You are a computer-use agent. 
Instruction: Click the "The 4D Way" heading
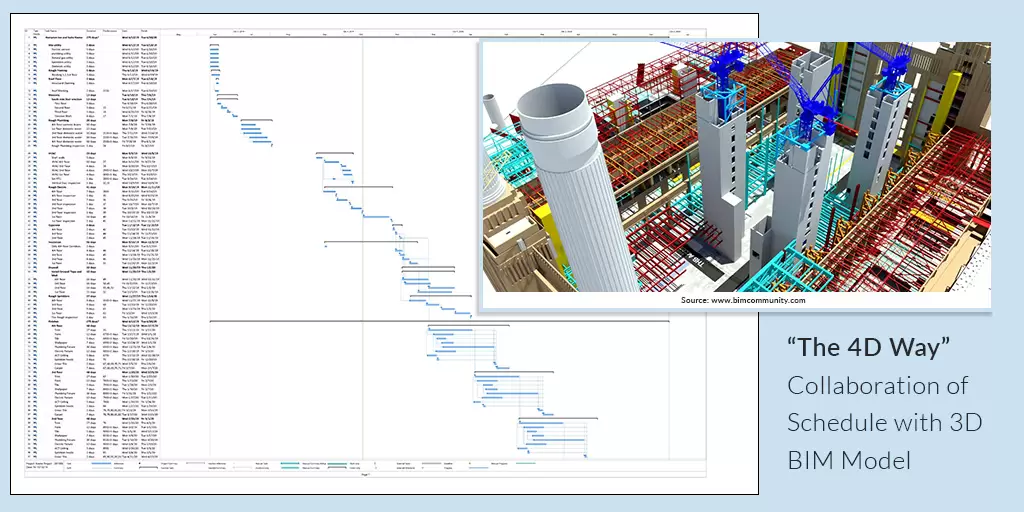tap(867, 349)
